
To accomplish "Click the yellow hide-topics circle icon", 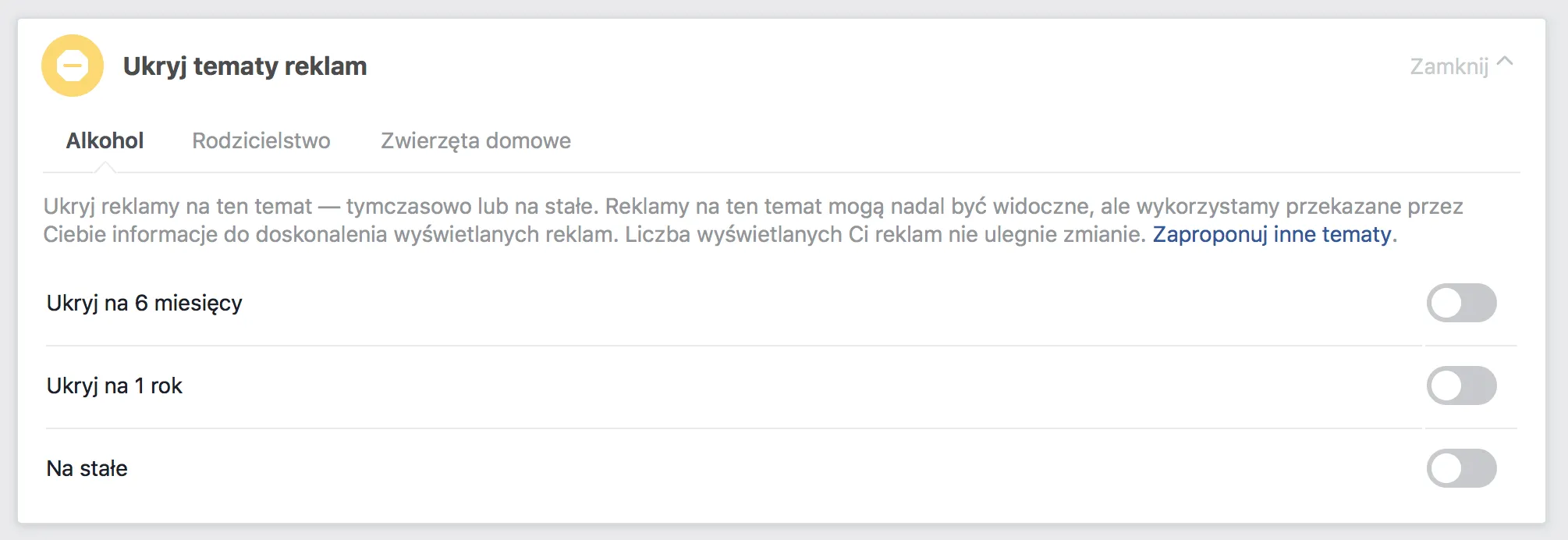I will (x=73, y=66).
